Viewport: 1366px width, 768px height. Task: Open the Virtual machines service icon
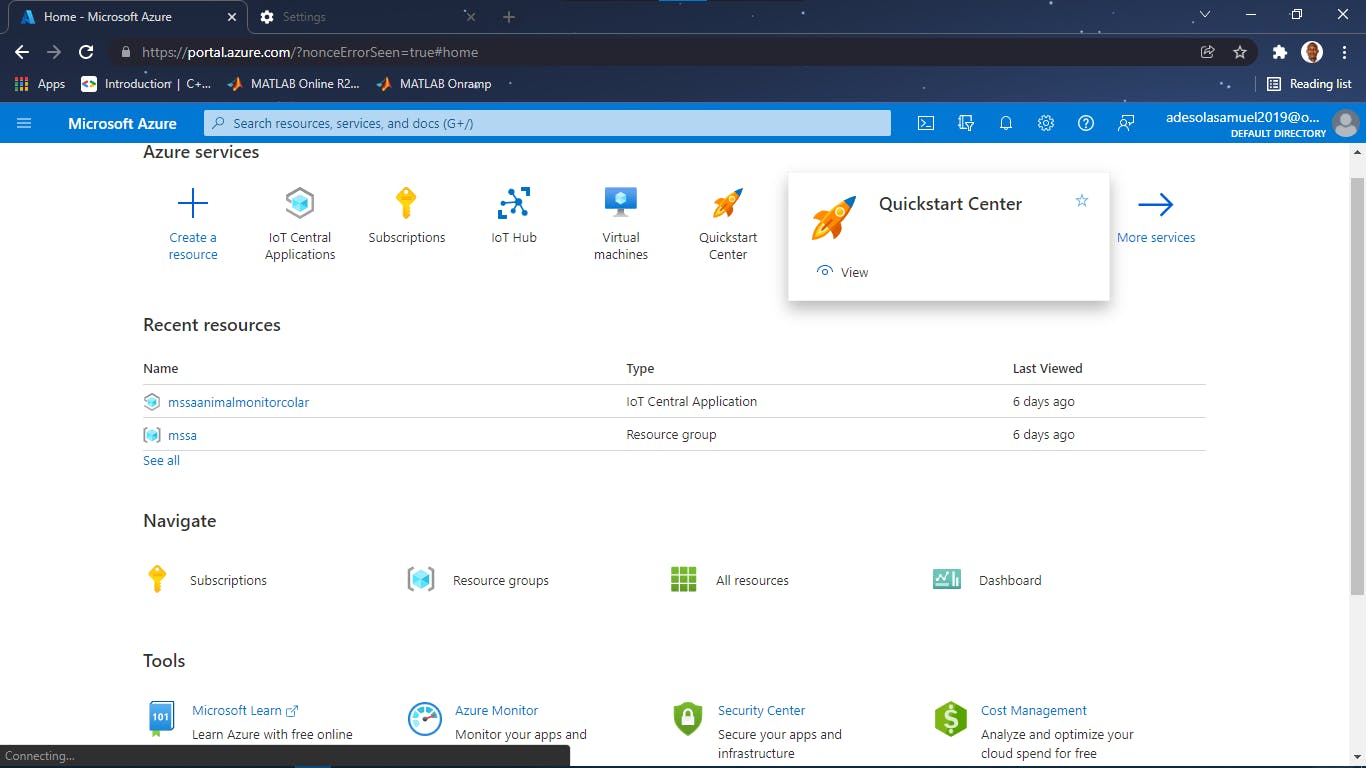(621, 203)
